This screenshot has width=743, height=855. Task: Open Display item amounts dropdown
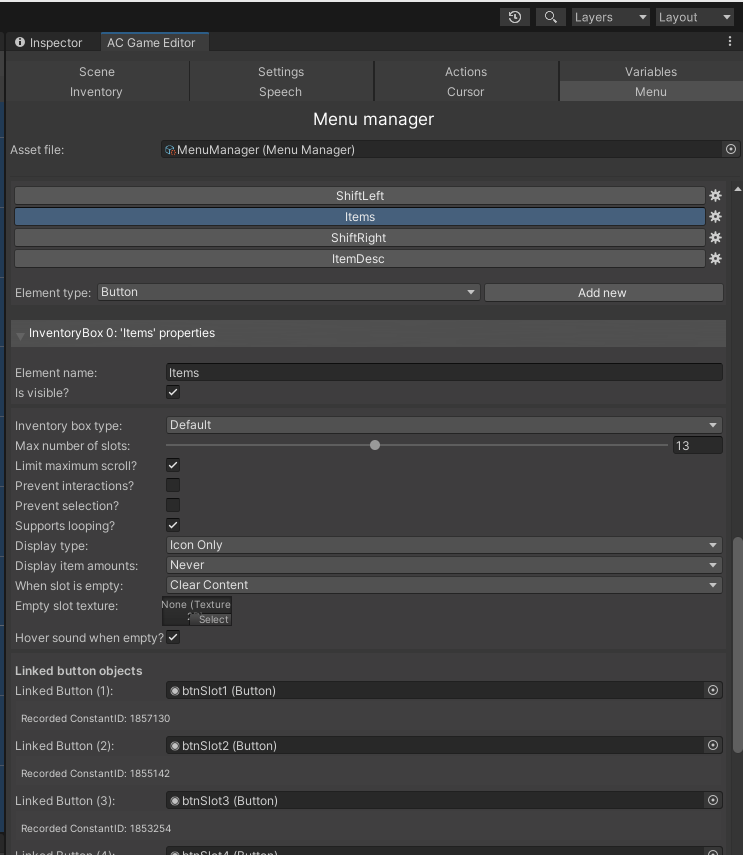(x=444, y=565)
